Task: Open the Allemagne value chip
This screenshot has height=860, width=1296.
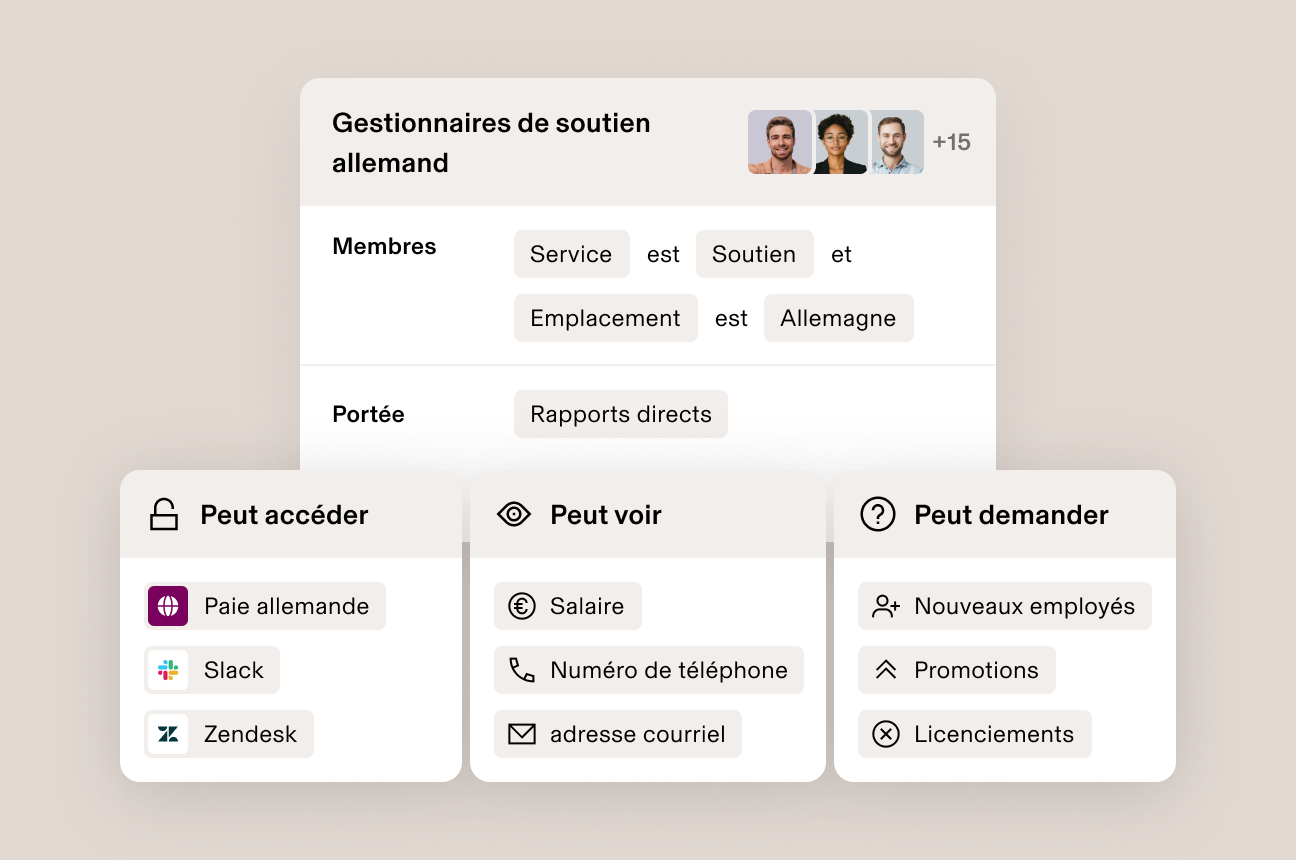Action: (838, 317)
